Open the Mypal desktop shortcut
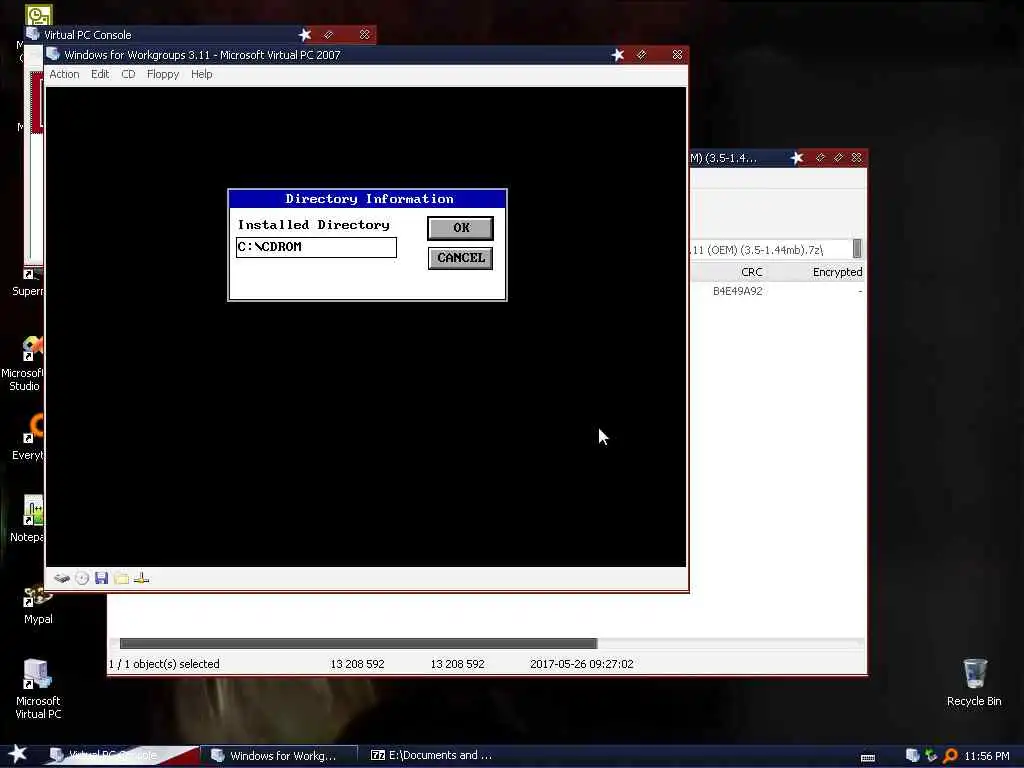The image size is (1024, 768). point(38,605)
